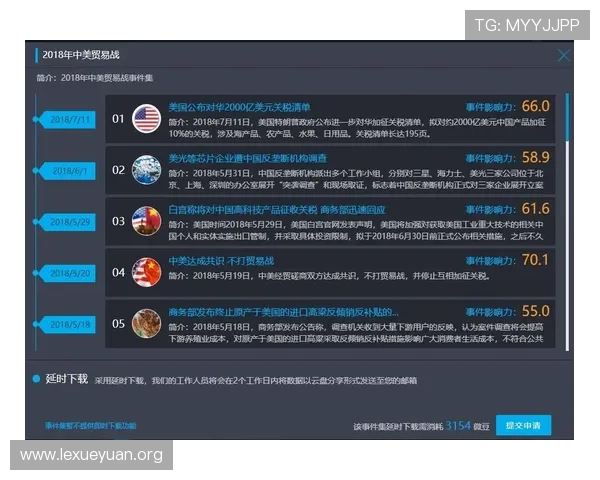Click the impact score 70.1
The image size is (600, 480).
pyautogui.click(x=535, y=260)
